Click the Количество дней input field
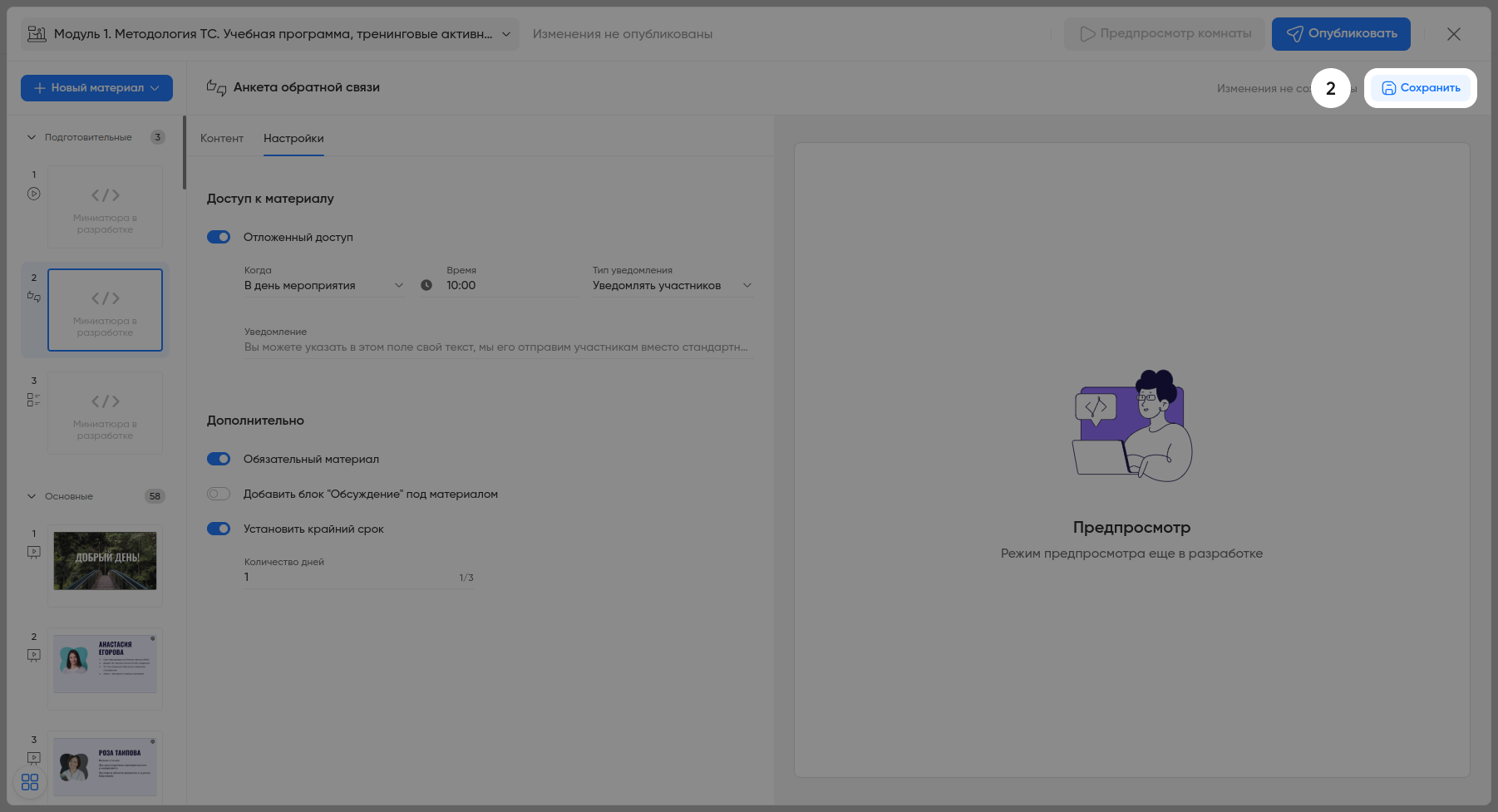 point(359,578)
